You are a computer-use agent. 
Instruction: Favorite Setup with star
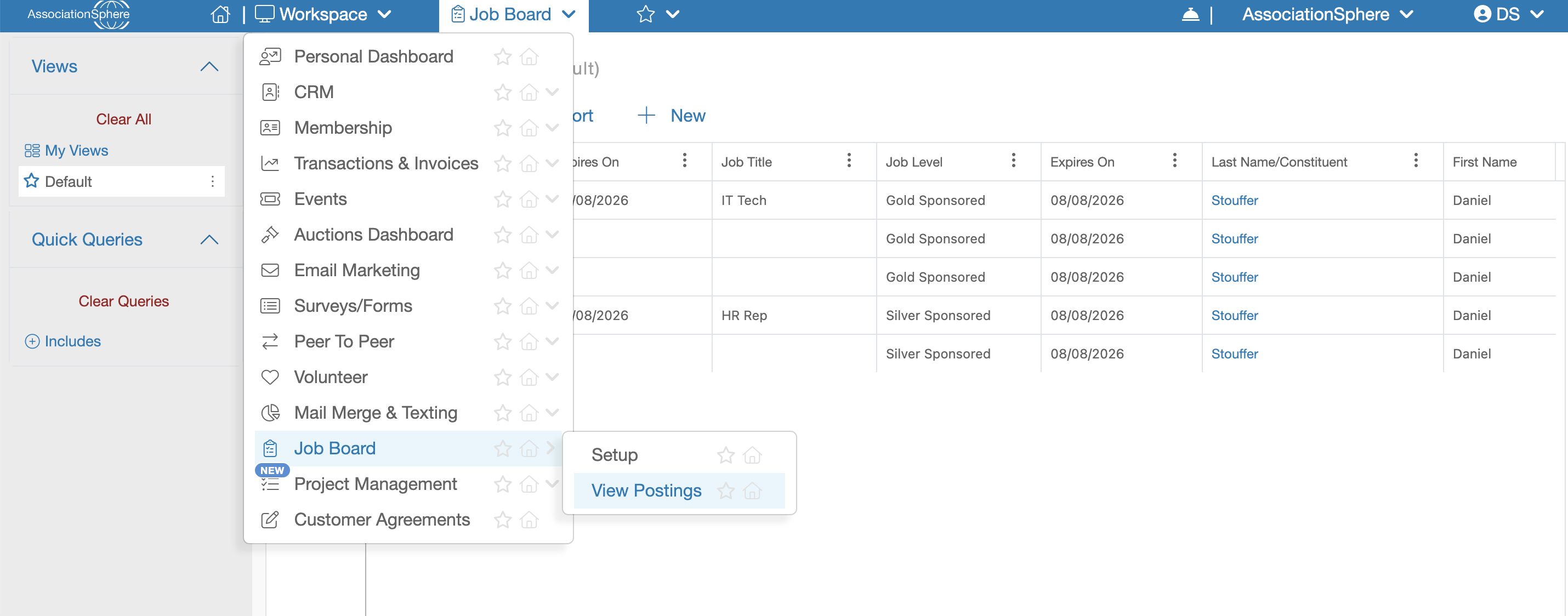pos(725,455)
